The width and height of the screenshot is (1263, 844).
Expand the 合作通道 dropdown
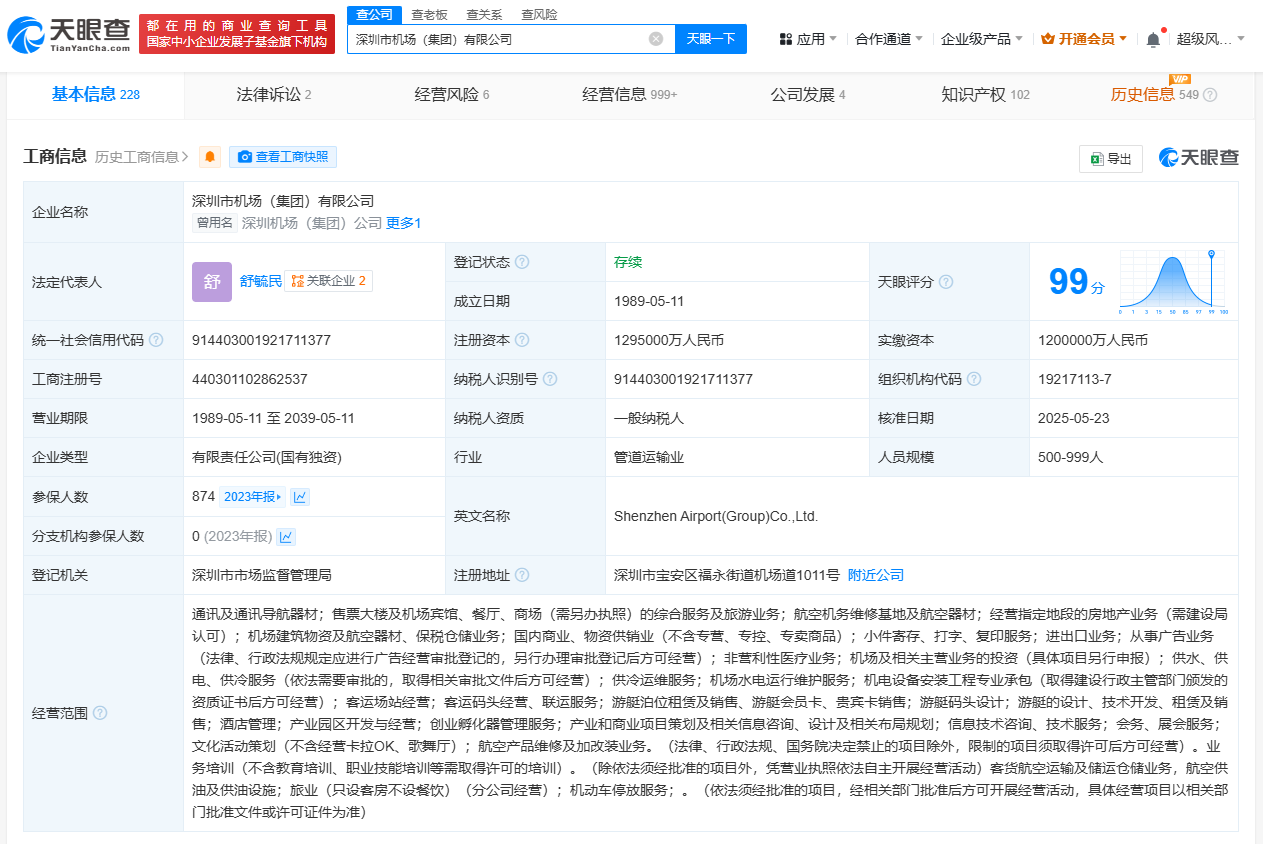click(x=890, y=39)
